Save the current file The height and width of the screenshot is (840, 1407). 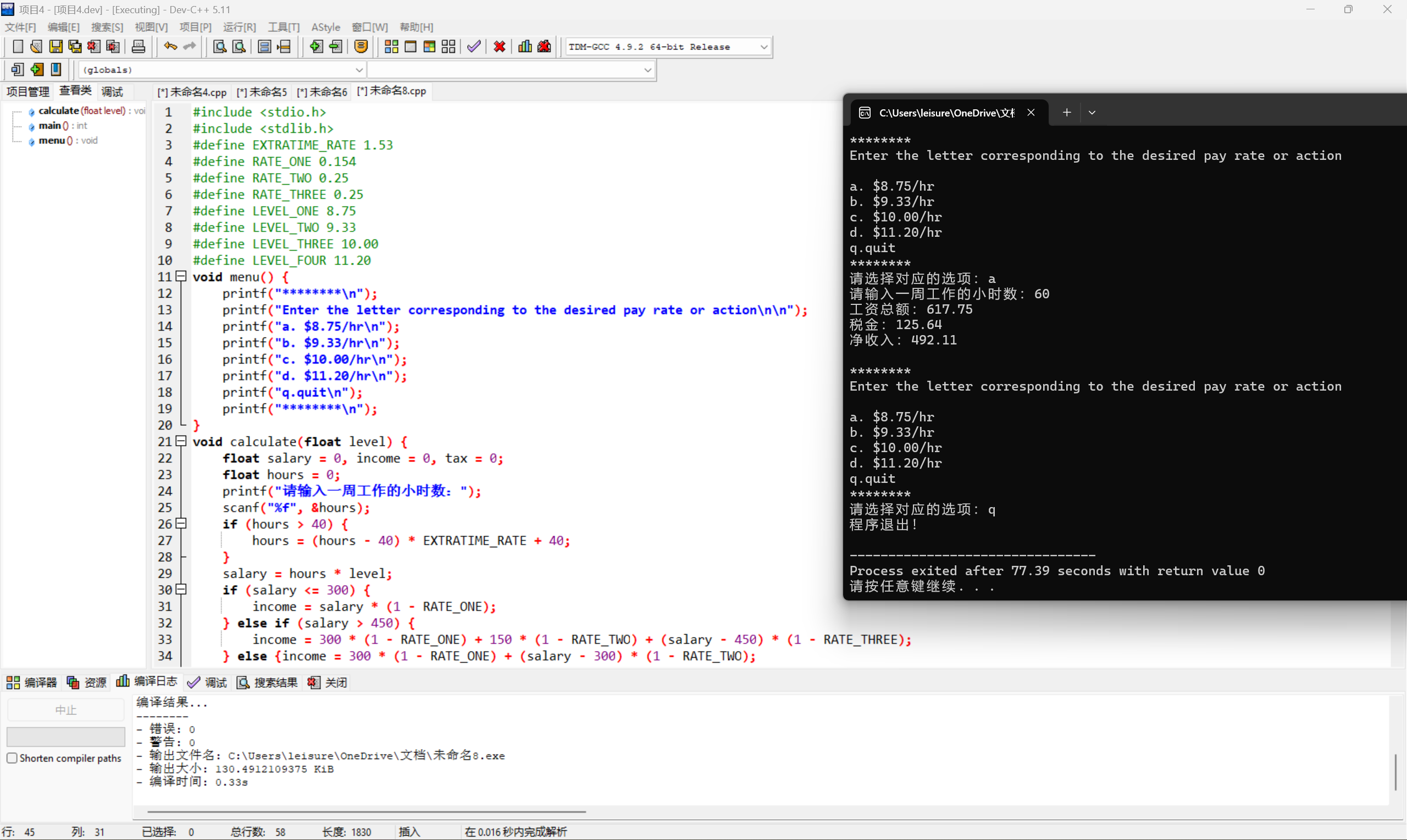[x=56, y=46]
